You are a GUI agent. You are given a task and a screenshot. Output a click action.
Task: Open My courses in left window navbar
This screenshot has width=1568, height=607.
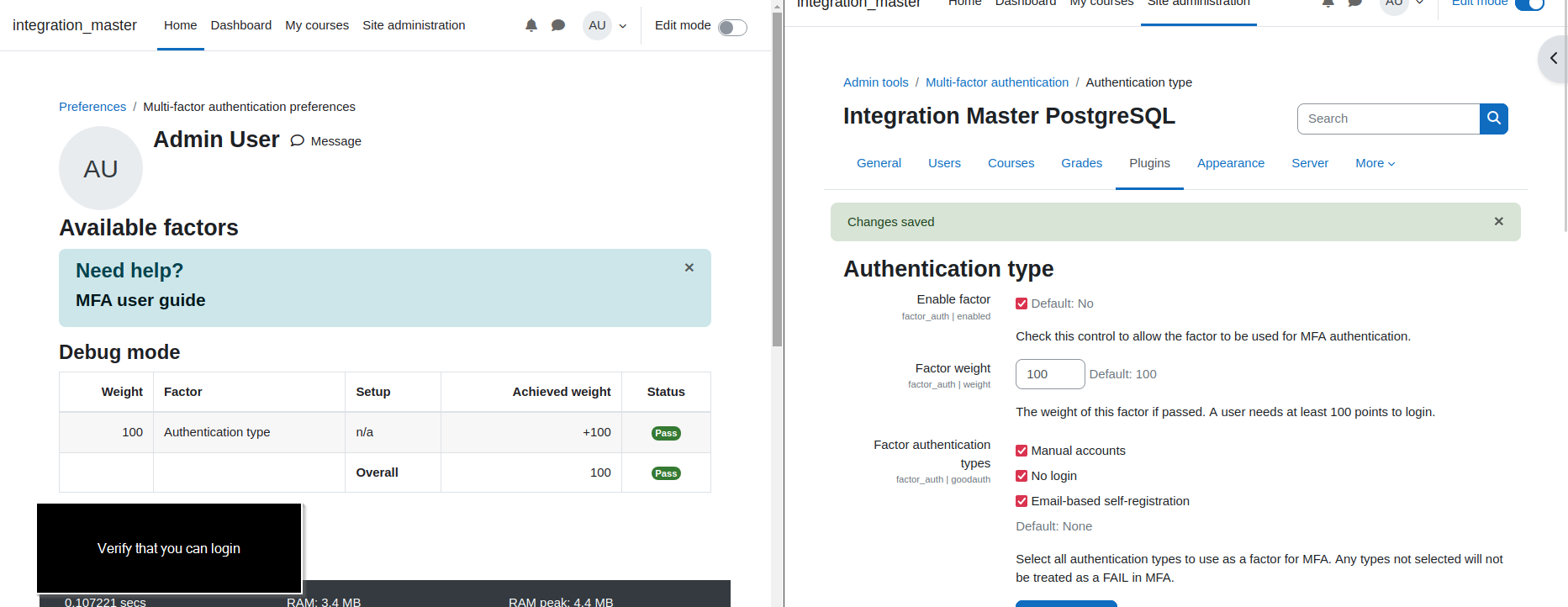pos(317,25)
